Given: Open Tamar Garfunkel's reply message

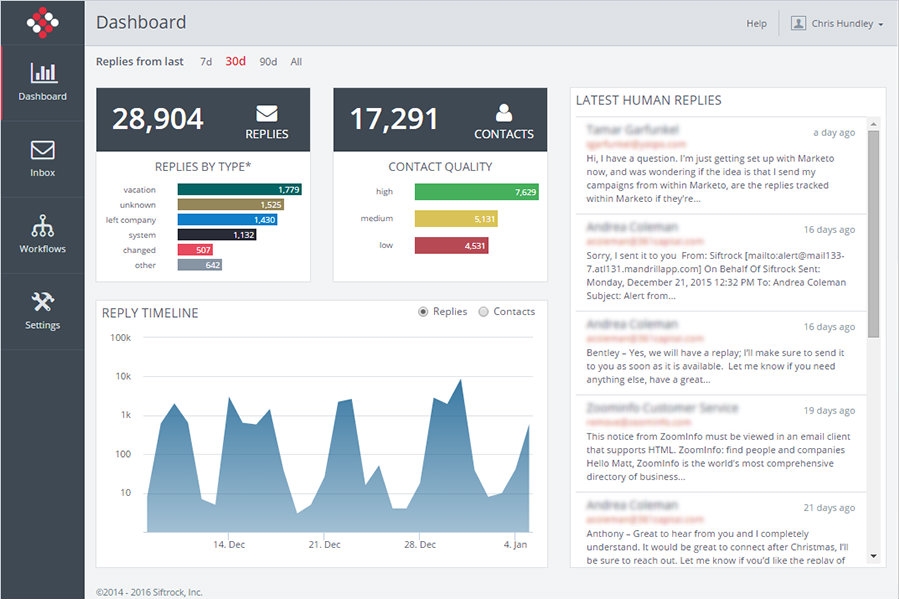Looking at the screenshot, I should pos(718,164).
